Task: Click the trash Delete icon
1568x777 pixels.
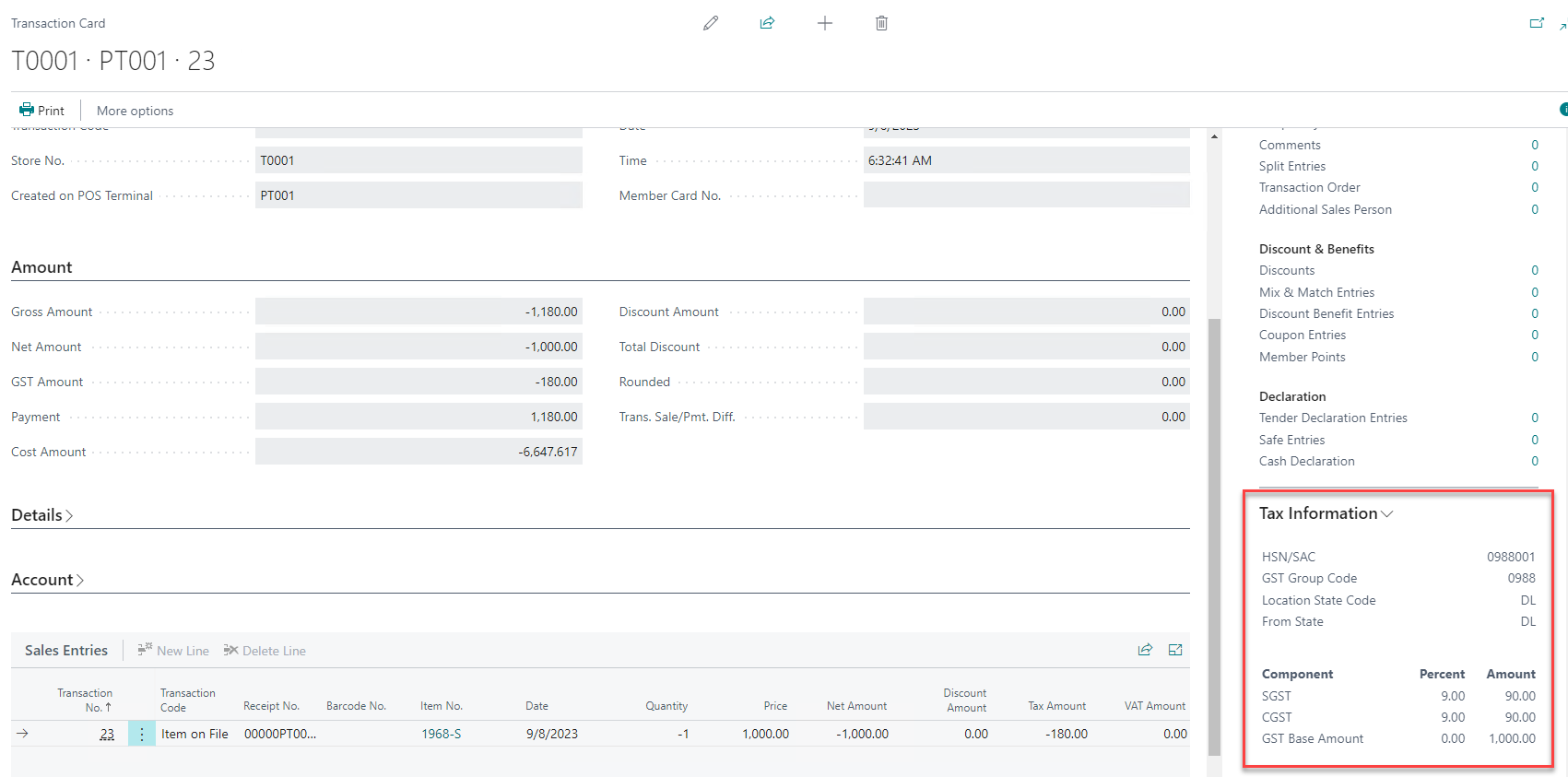Action: 881,23
